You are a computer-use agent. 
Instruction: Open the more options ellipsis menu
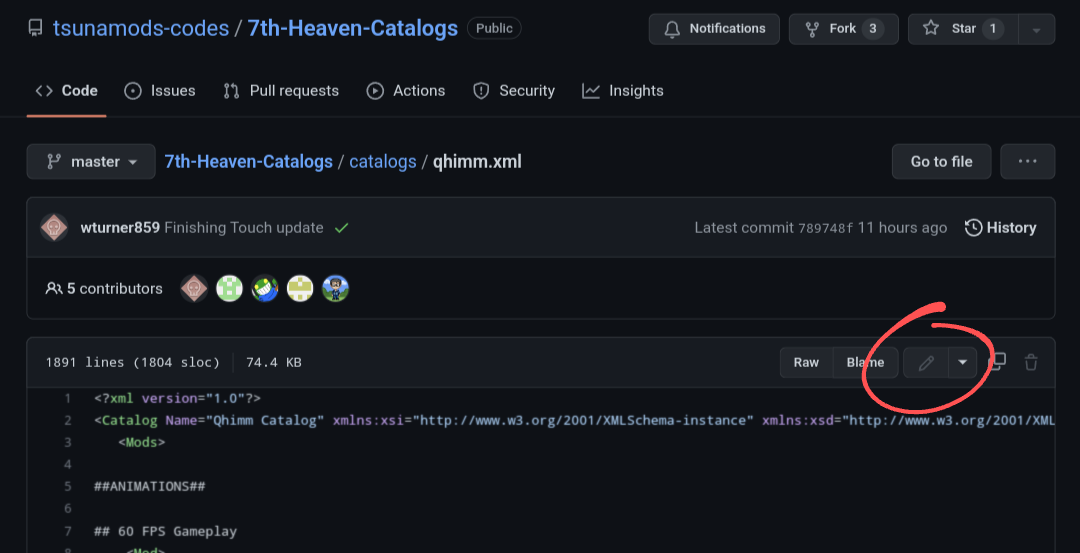coord(1028,162)
